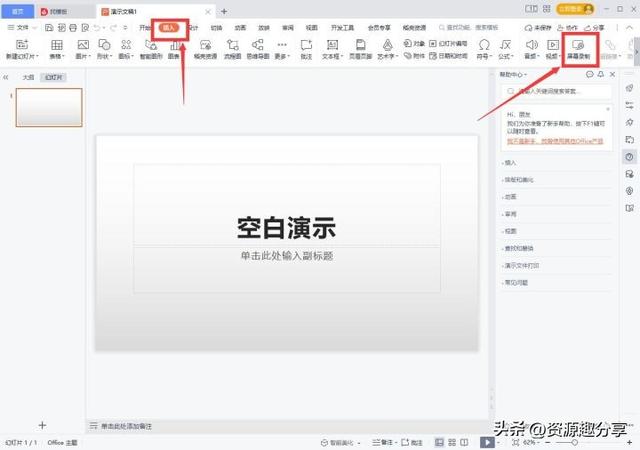Viewport: 640px width, 450px height.
Task: Open the 视图 (View) ribbon tab
Action: click(x=311, y=27)
